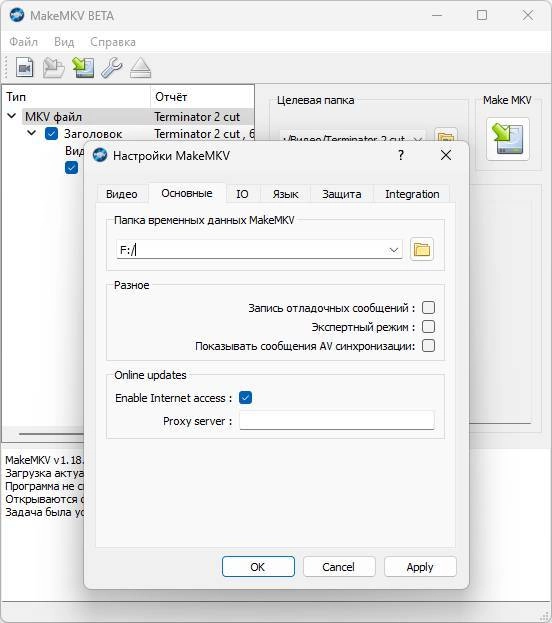This screenshot has height=623, width=552.
Task: Click the target folder browse icon
Action: tap(445, 136)
